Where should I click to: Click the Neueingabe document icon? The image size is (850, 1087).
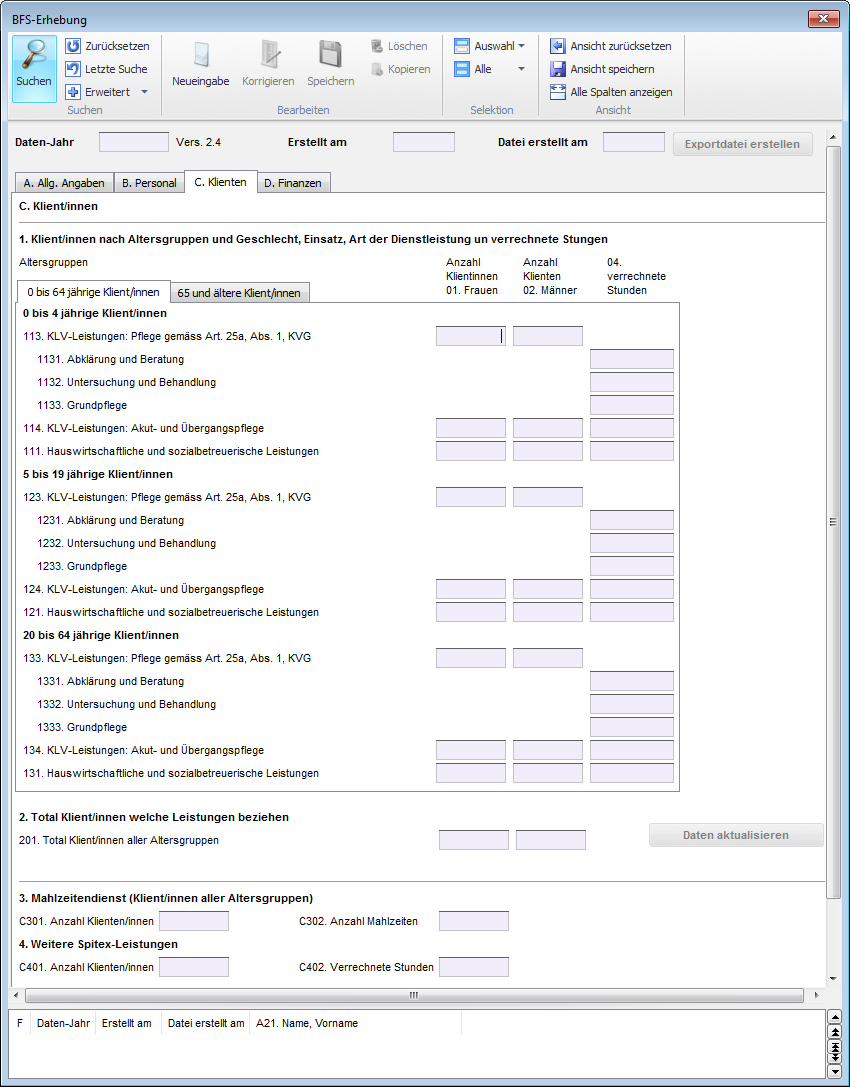click(x=200, y=55)
